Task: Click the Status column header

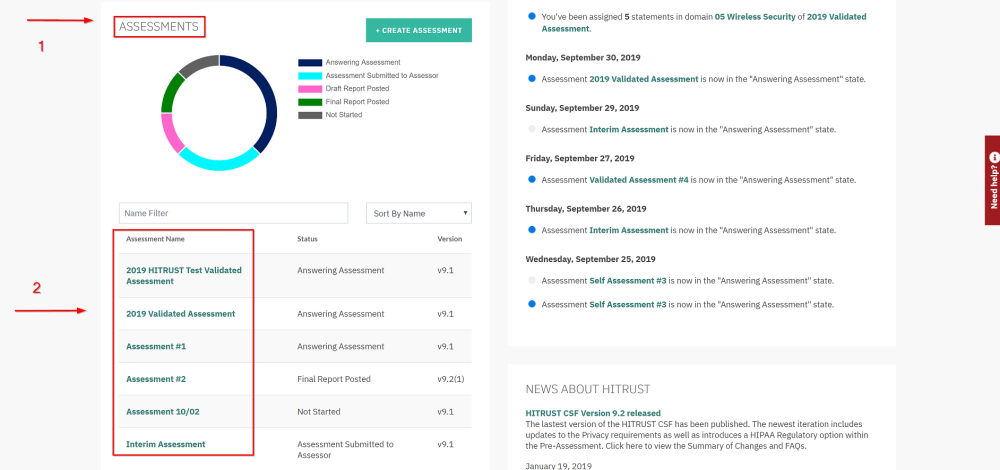Action: coord(307,239)
